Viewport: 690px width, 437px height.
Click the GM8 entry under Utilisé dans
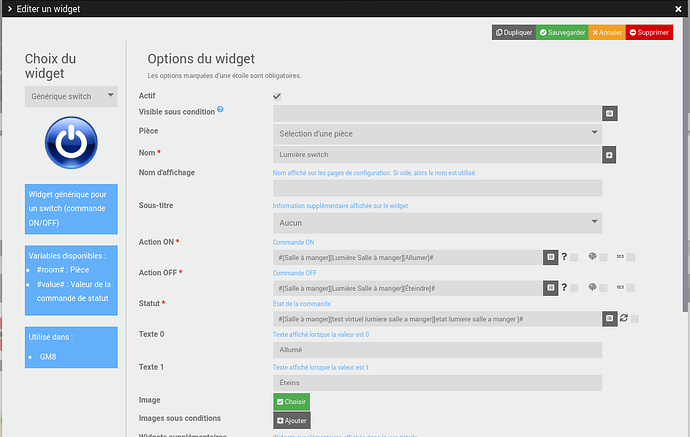(x=48, y=357)
